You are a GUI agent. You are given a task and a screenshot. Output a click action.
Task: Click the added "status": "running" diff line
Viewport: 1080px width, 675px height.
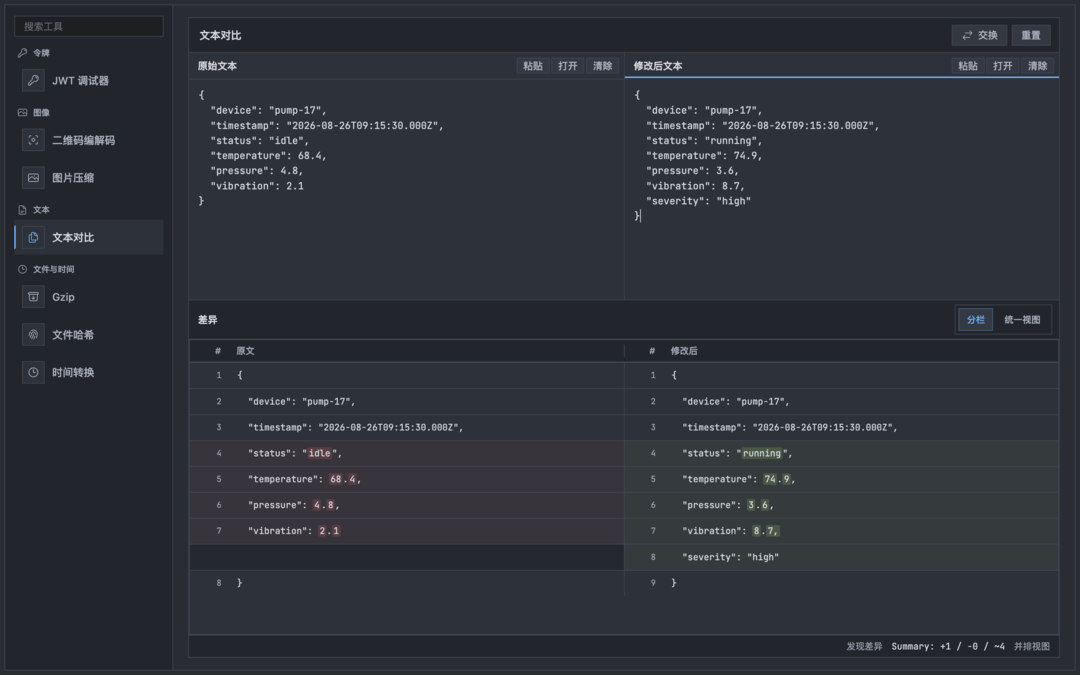coord(842,453)
